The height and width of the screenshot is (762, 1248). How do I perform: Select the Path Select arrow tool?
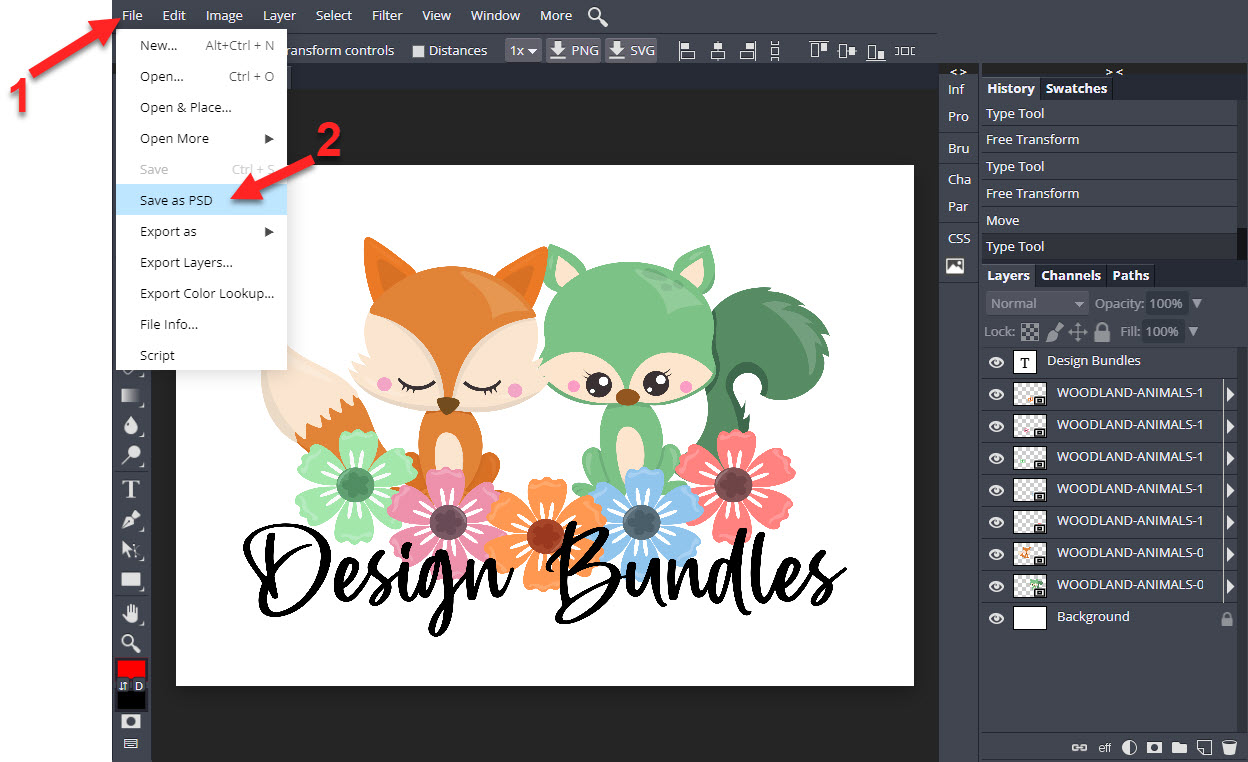(x=131, y=549)
